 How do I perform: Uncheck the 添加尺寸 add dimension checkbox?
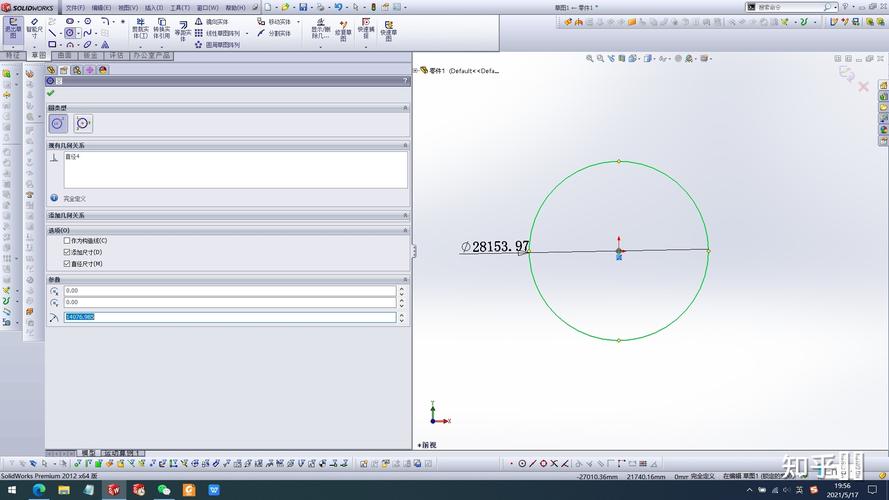68,252
